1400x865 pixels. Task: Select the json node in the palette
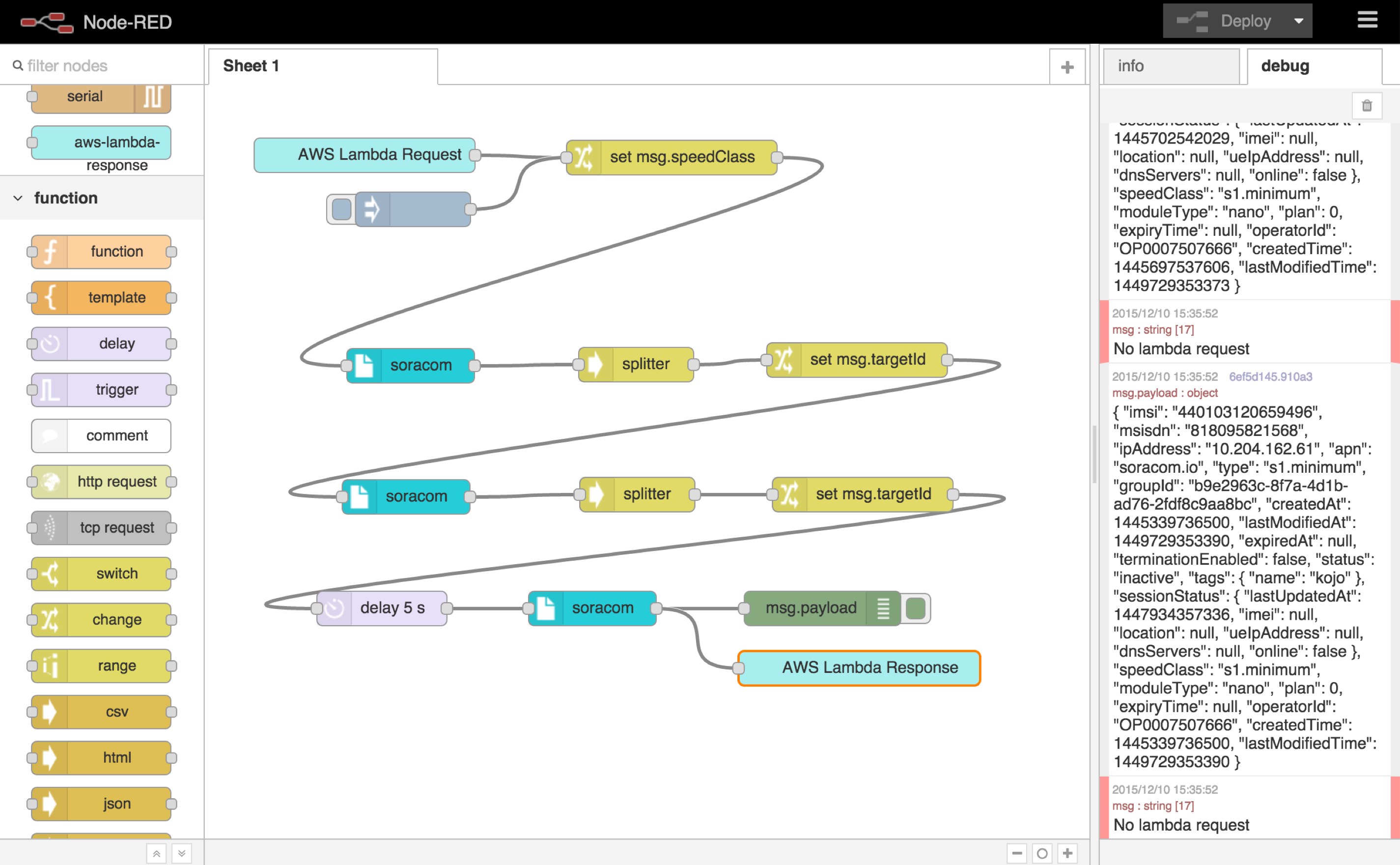[101, 803]
